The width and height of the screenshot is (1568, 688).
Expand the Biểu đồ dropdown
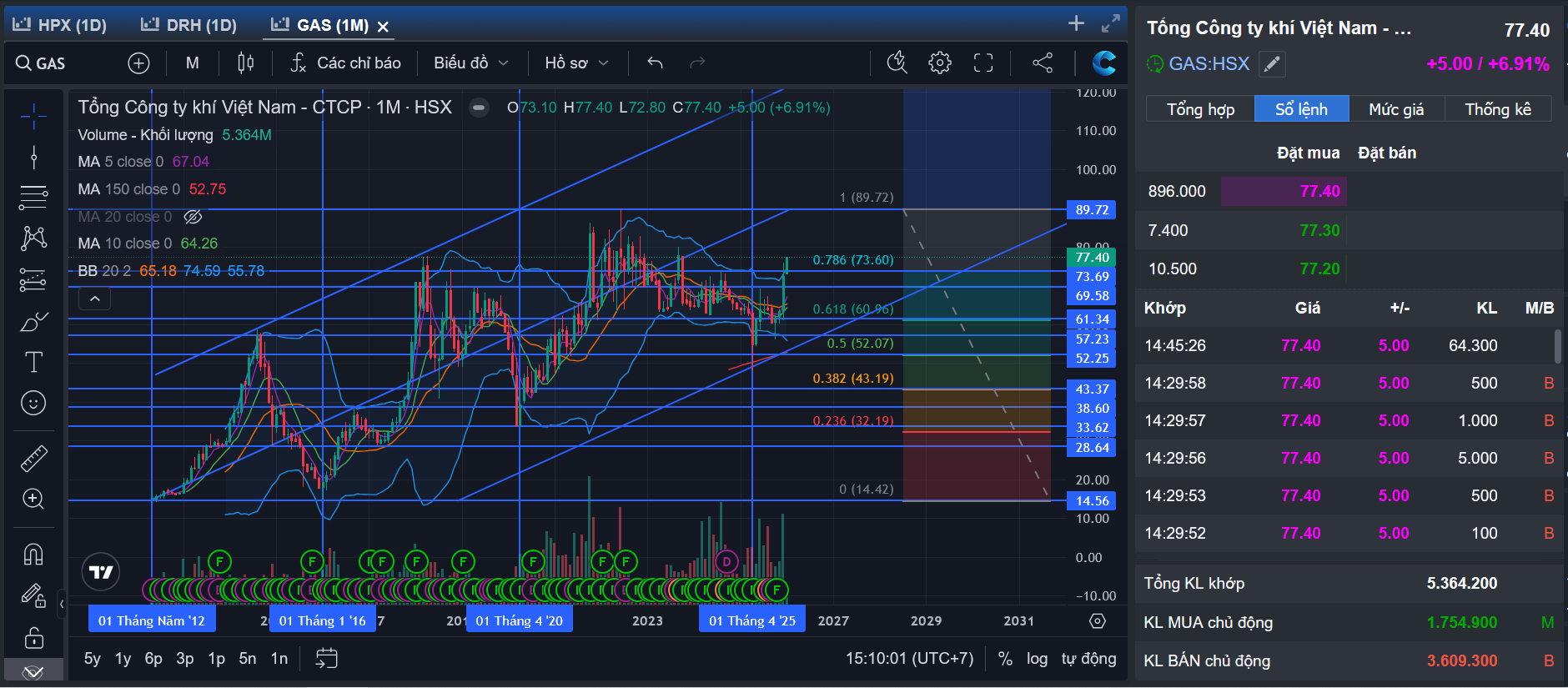pyautogui.click(x=471, y=63)
